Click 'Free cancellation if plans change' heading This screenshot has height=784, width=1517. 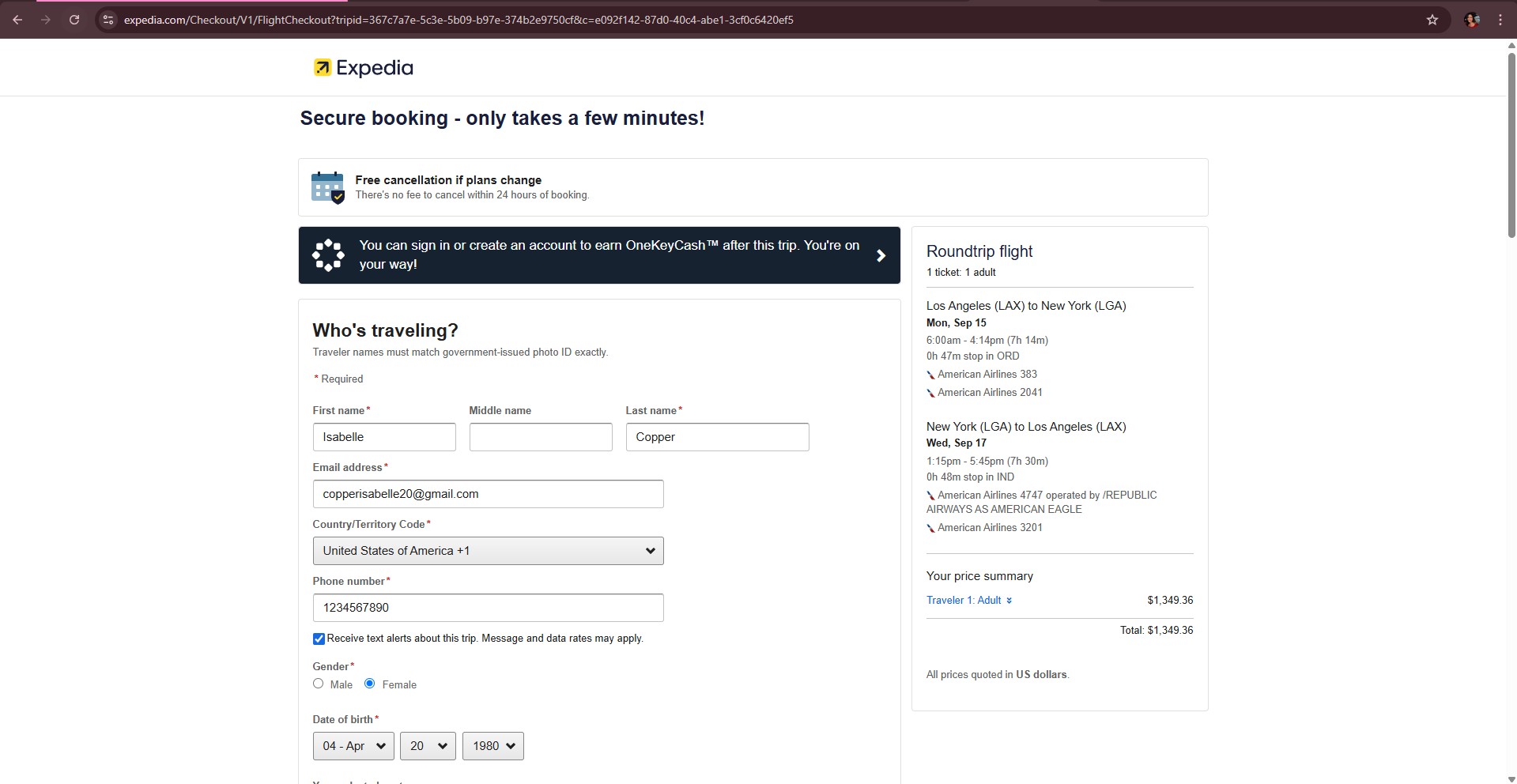[448, 180]
